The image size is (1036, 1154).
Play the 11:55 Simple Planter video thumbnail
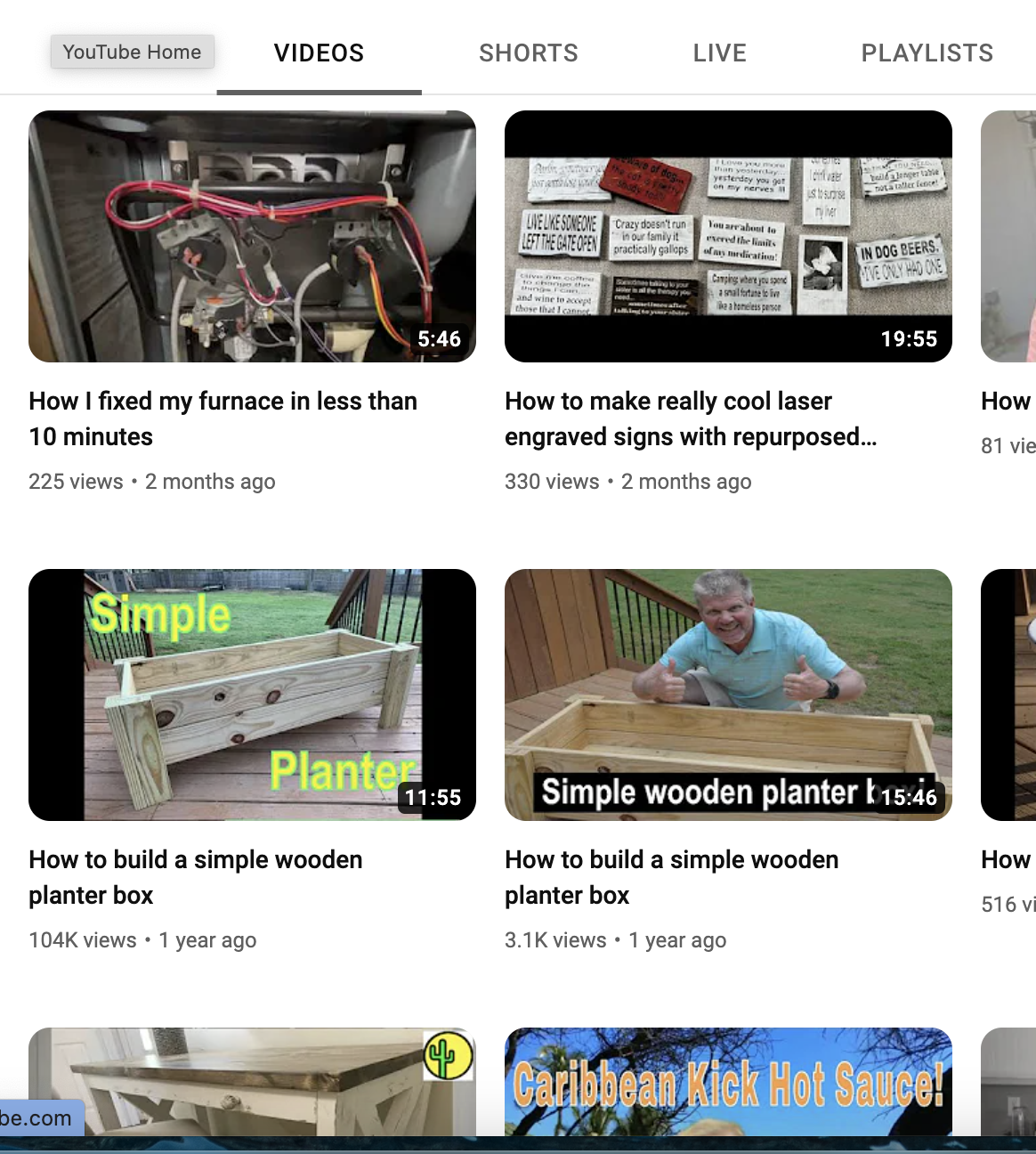(252, 695)
